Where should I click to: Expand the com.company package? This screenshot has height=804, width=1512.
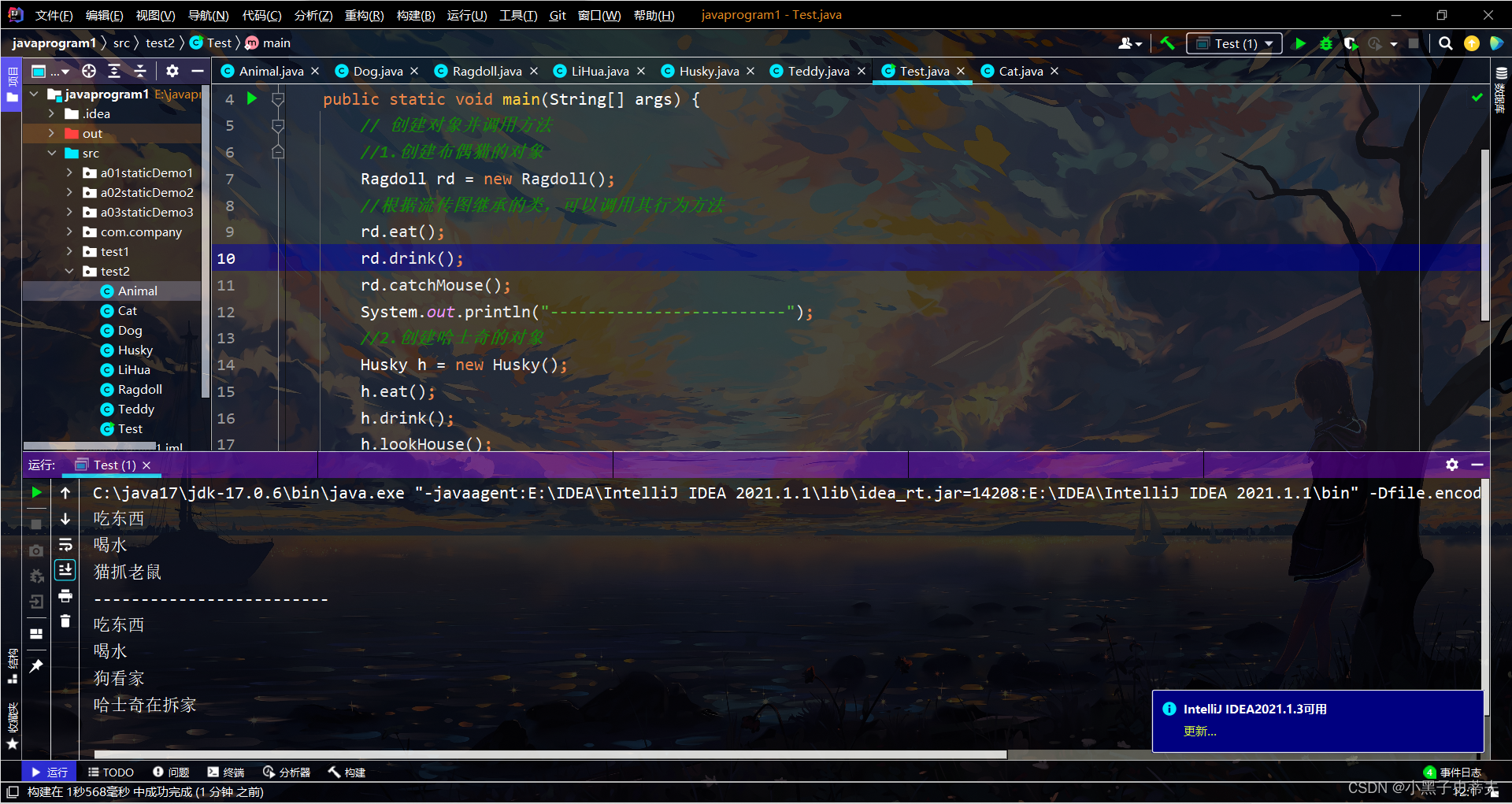click(69, 232)
